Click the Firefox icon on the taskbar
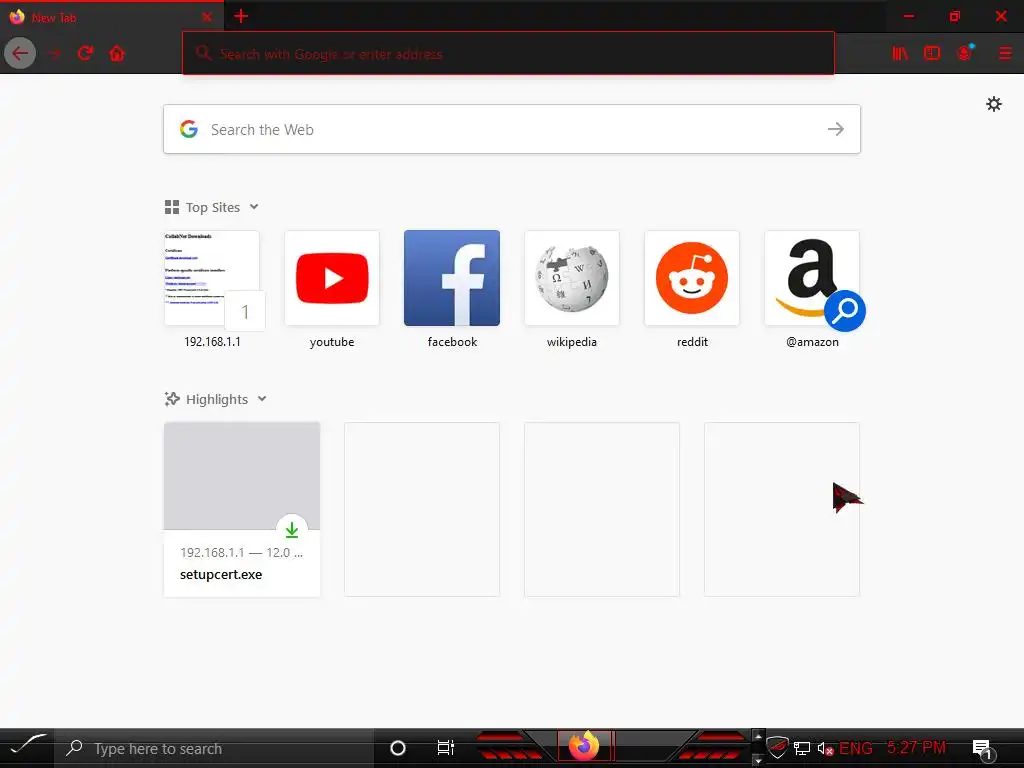The image size is (1024, 768). point(584,746)
